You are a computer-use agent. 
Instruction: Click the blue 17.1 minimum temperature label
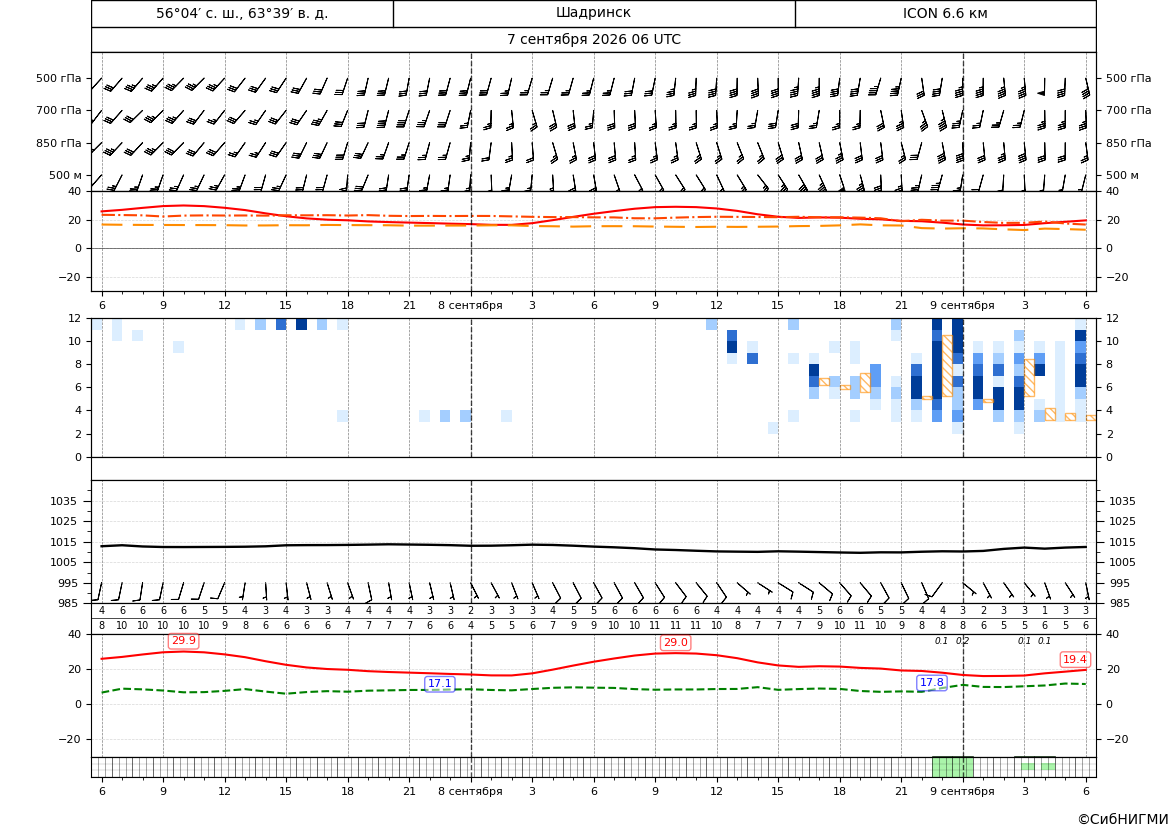pyautogui.click(x=440, y=683)
